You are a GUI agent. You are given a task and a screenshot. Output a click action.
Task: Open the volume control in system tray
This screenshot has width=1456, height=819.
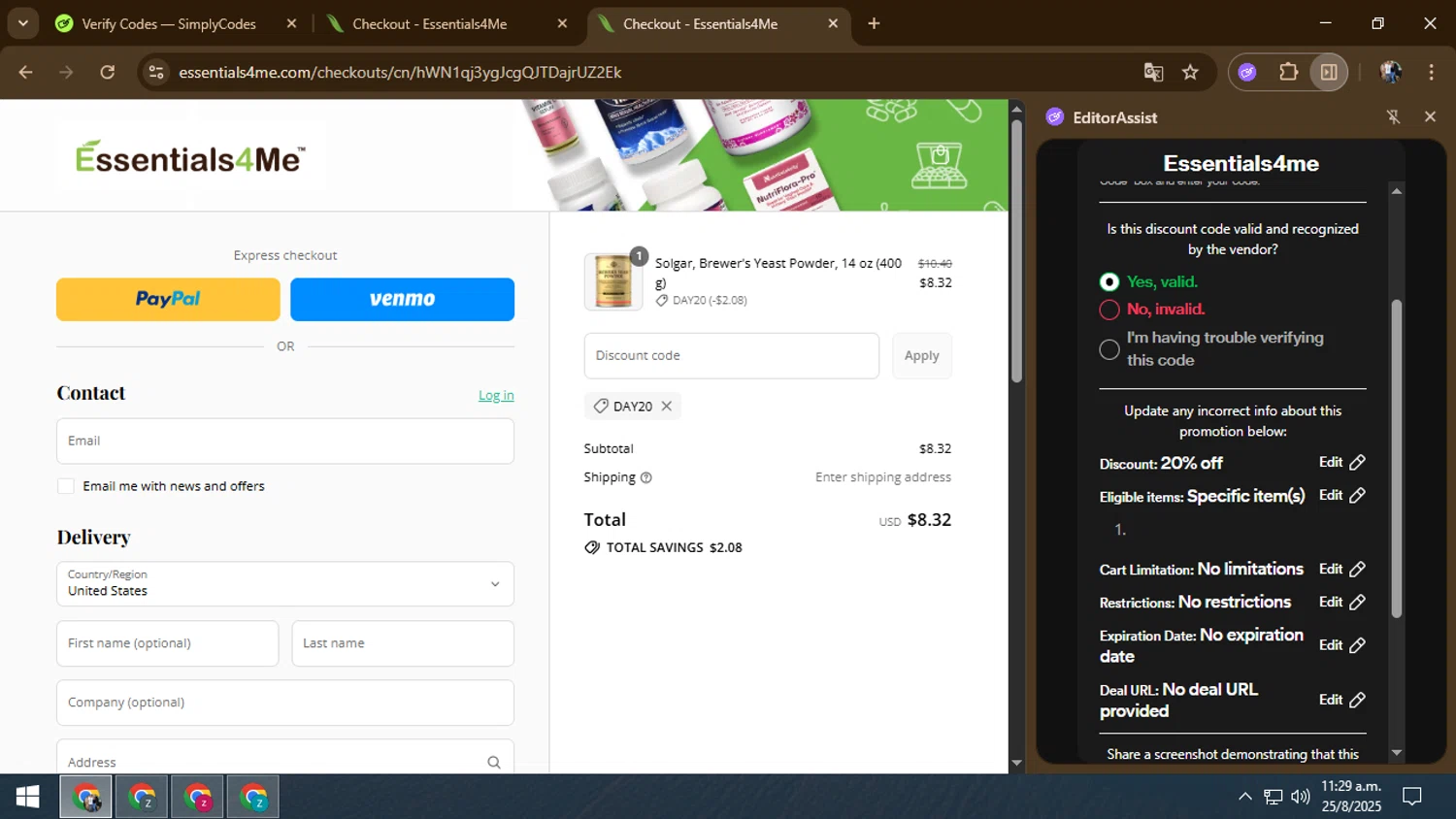(x=1301, y=797)
